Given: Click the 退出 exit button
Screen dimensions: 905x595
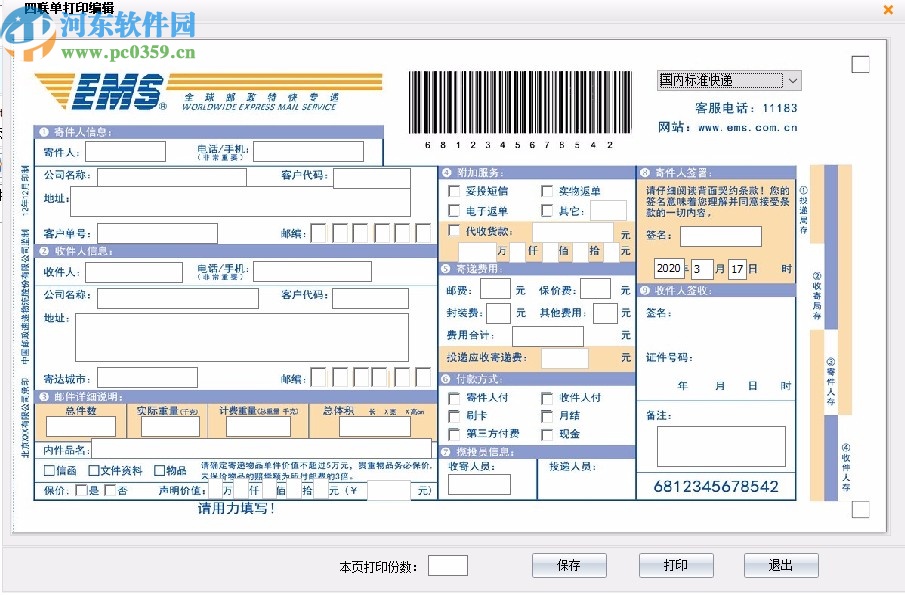Looking at the screenshot, I should pyautogui.click(x=781, y=565).
